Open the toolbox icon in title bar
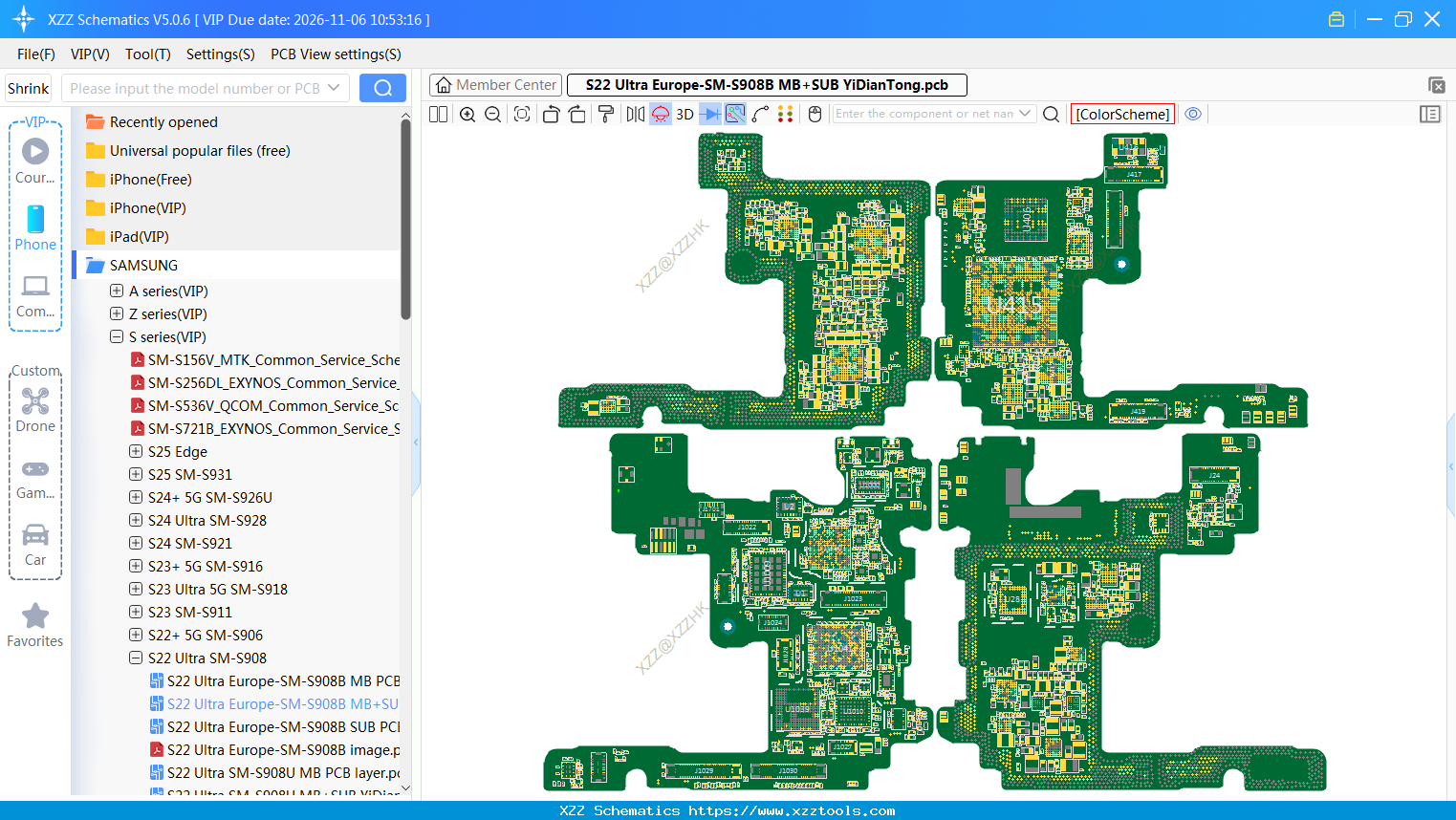Screen dimensions: 1456x820 click(x=1336, y=19)
